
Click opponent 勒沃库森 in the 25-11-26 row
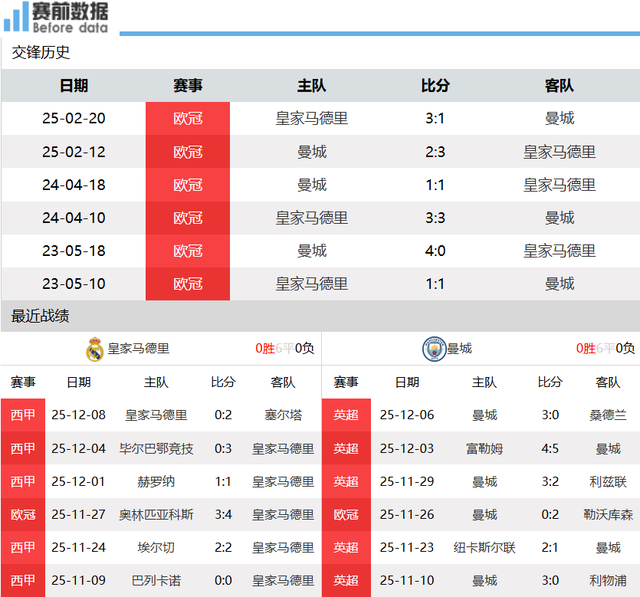[x=608, y=515]
